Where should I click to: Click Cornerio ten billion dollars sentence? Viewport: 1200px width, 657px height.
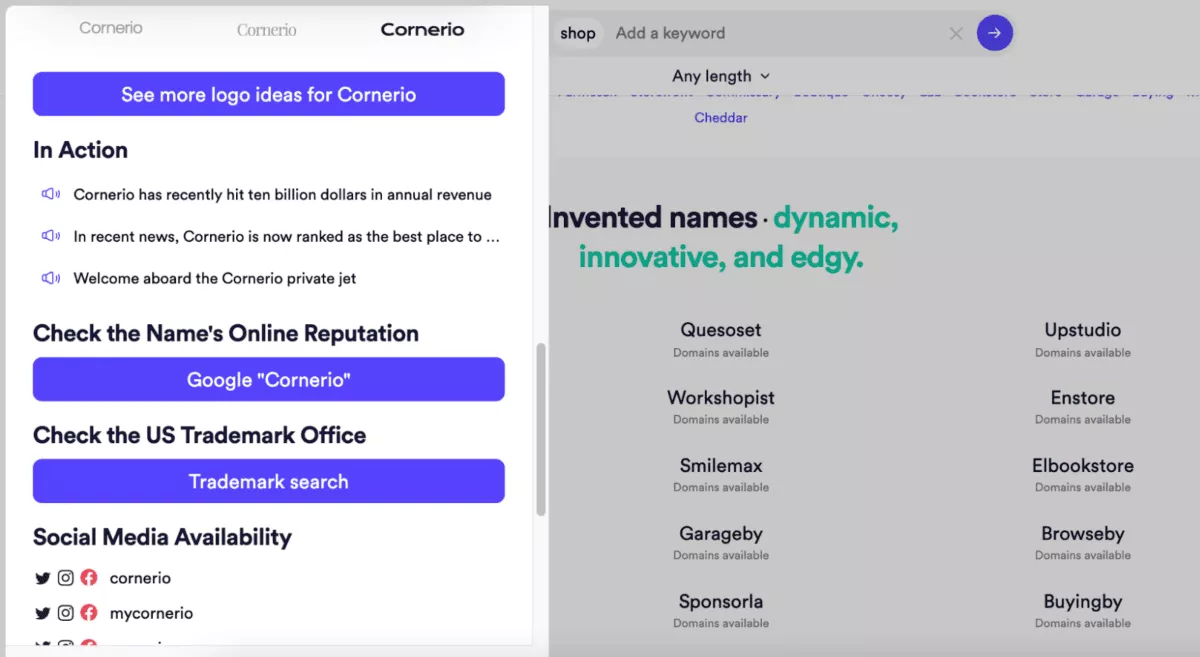283,194
